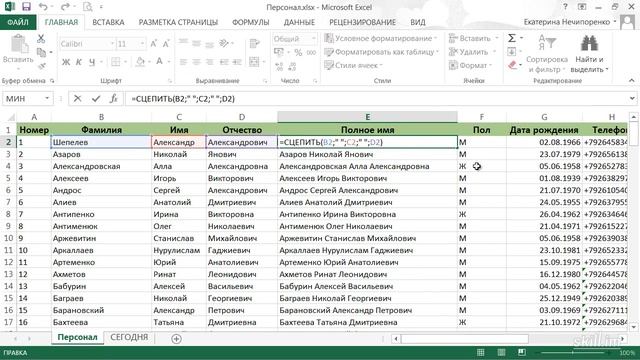This screenshot has width=640, height=360.
Task: Decrease font size button
Action: coord(166,44)
